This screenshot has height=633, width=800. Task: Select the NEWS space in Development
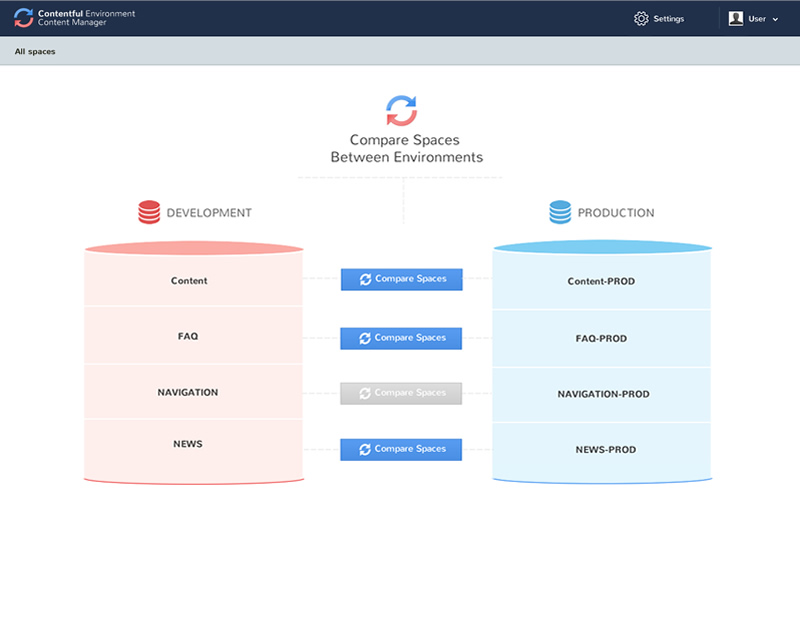188,444
